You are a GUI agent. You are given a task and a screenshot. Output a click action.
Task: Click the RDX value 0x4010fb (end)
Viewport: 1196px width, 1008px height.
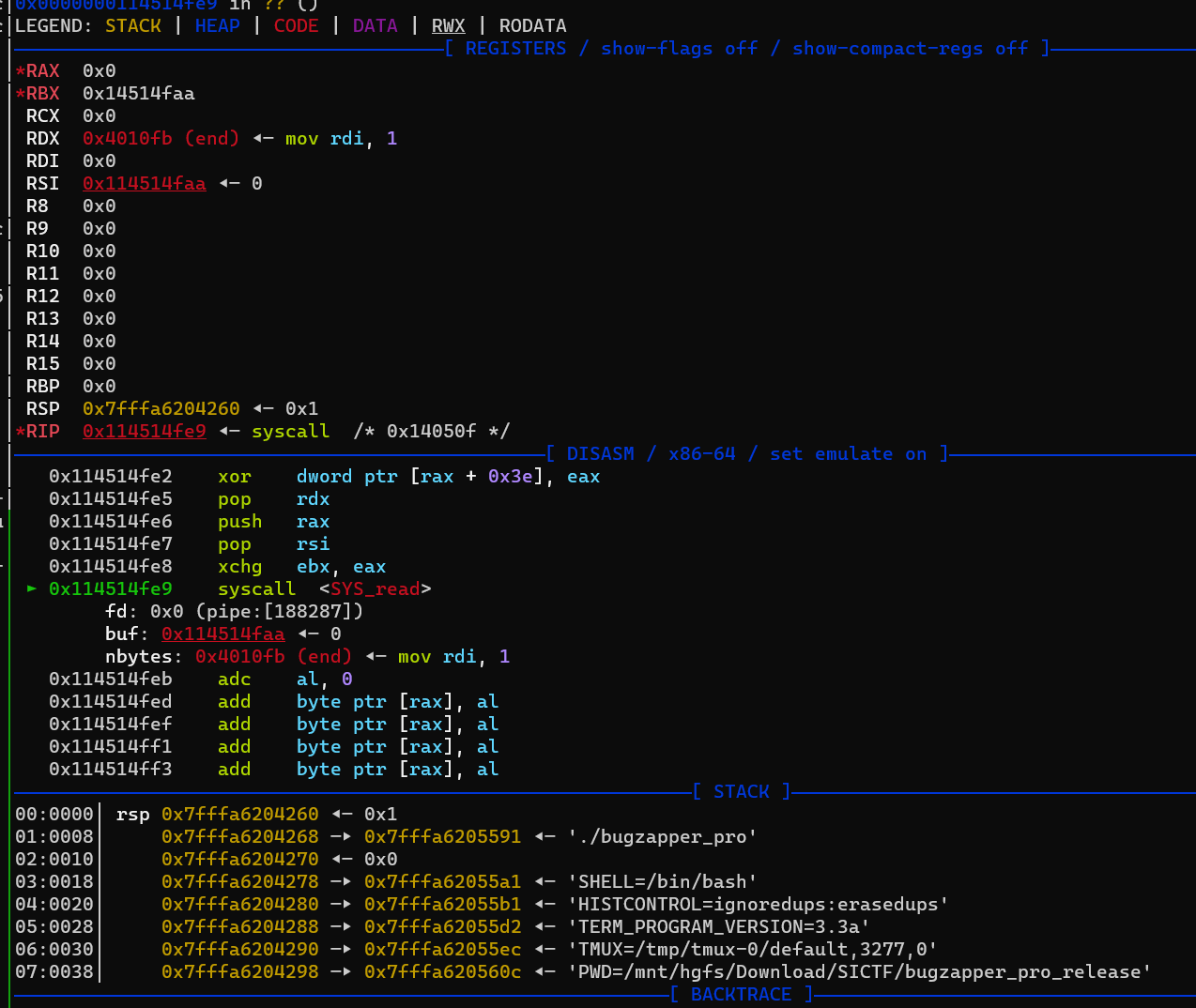pyautogui.click(x=161, y=138)
